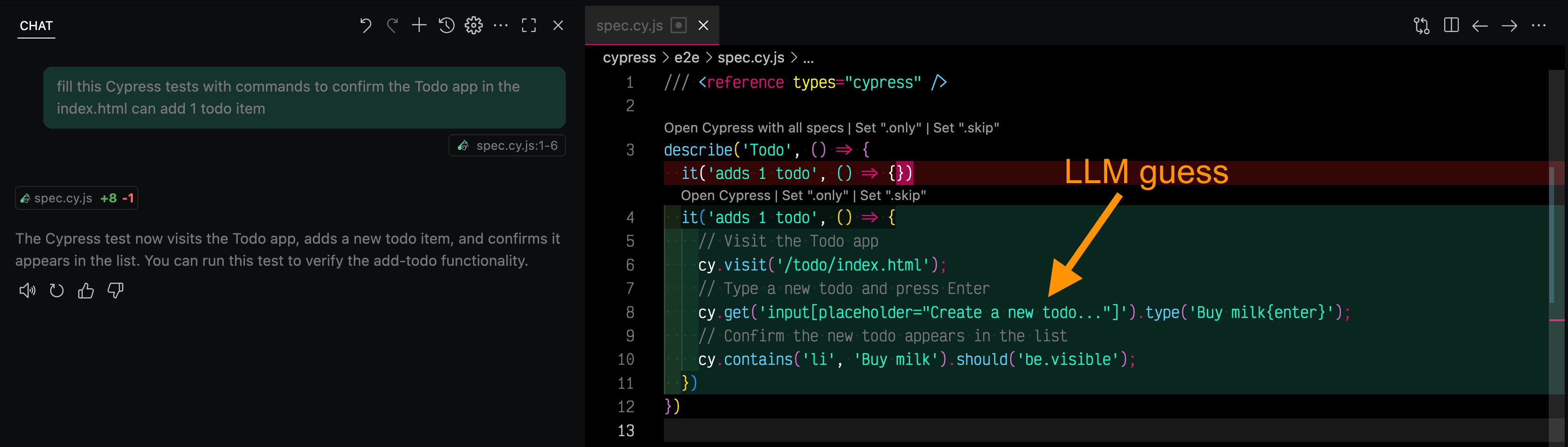The height and width of the screenshot is (447, 1568).
Task: Click comment '// Type a new todo and press Enter'
Action: [x=844, y=289]
